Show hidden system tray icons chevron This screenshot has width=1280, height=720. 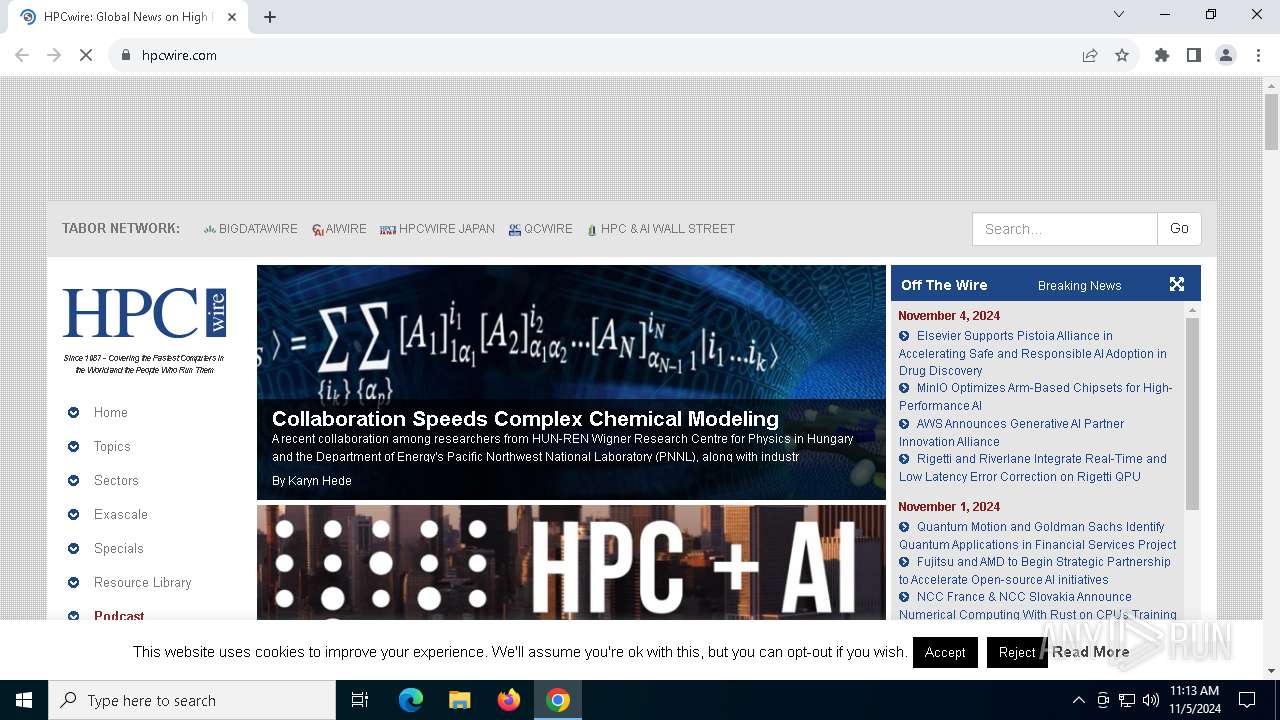pyautogui.click(x=1078, y=700)
